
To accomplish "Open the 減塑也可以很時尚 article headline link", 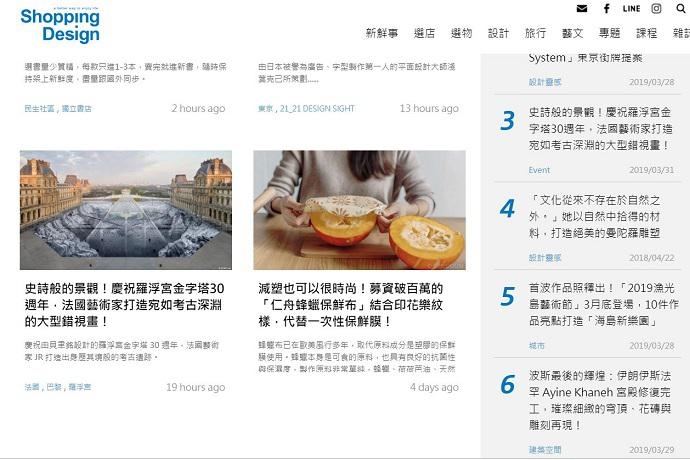I will [x=351, y=305].
